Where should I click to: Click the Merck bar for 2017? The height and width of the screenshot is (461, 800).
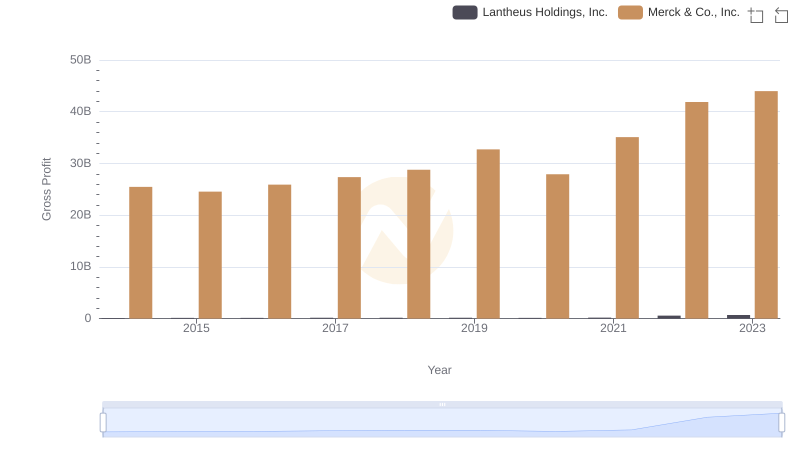349,248
